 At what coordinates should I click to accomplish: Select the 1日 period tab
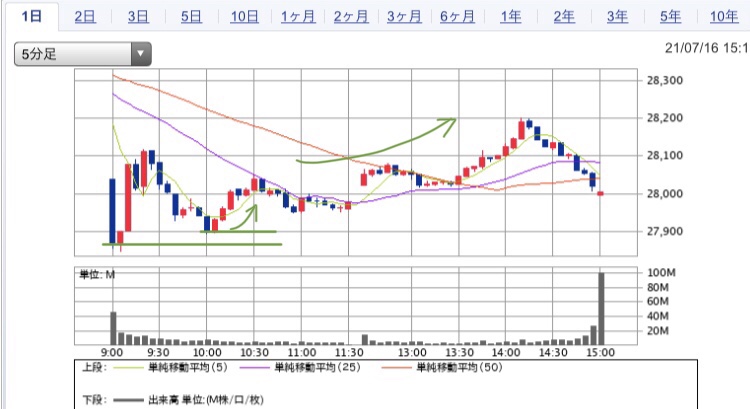[x=32, y=17]
